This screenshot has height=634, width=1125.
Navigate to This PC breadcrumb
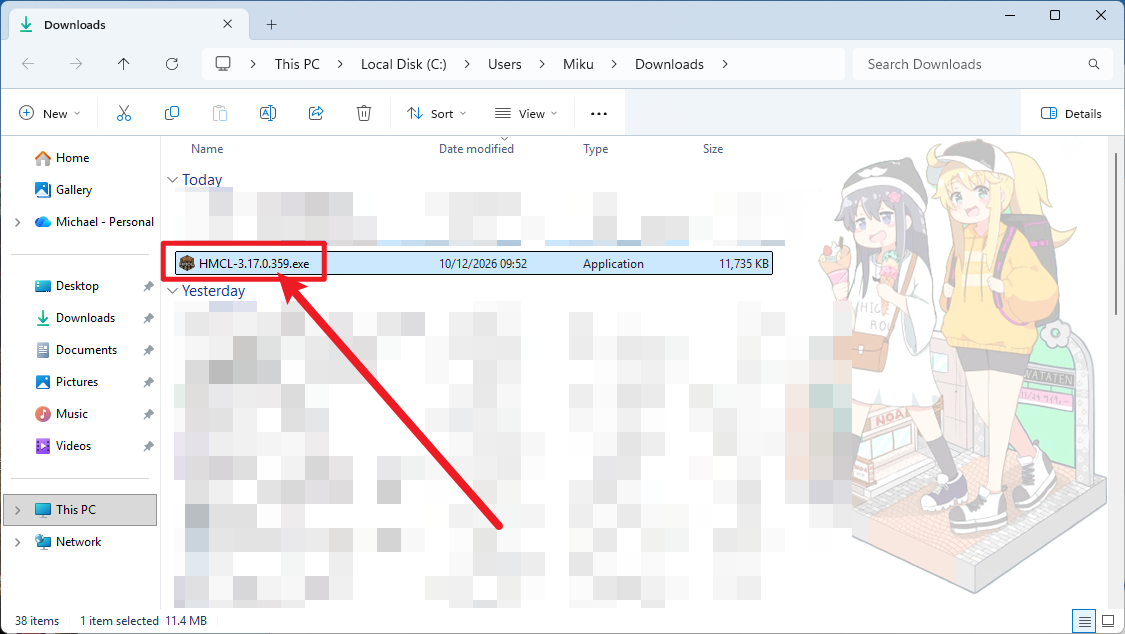297,64
